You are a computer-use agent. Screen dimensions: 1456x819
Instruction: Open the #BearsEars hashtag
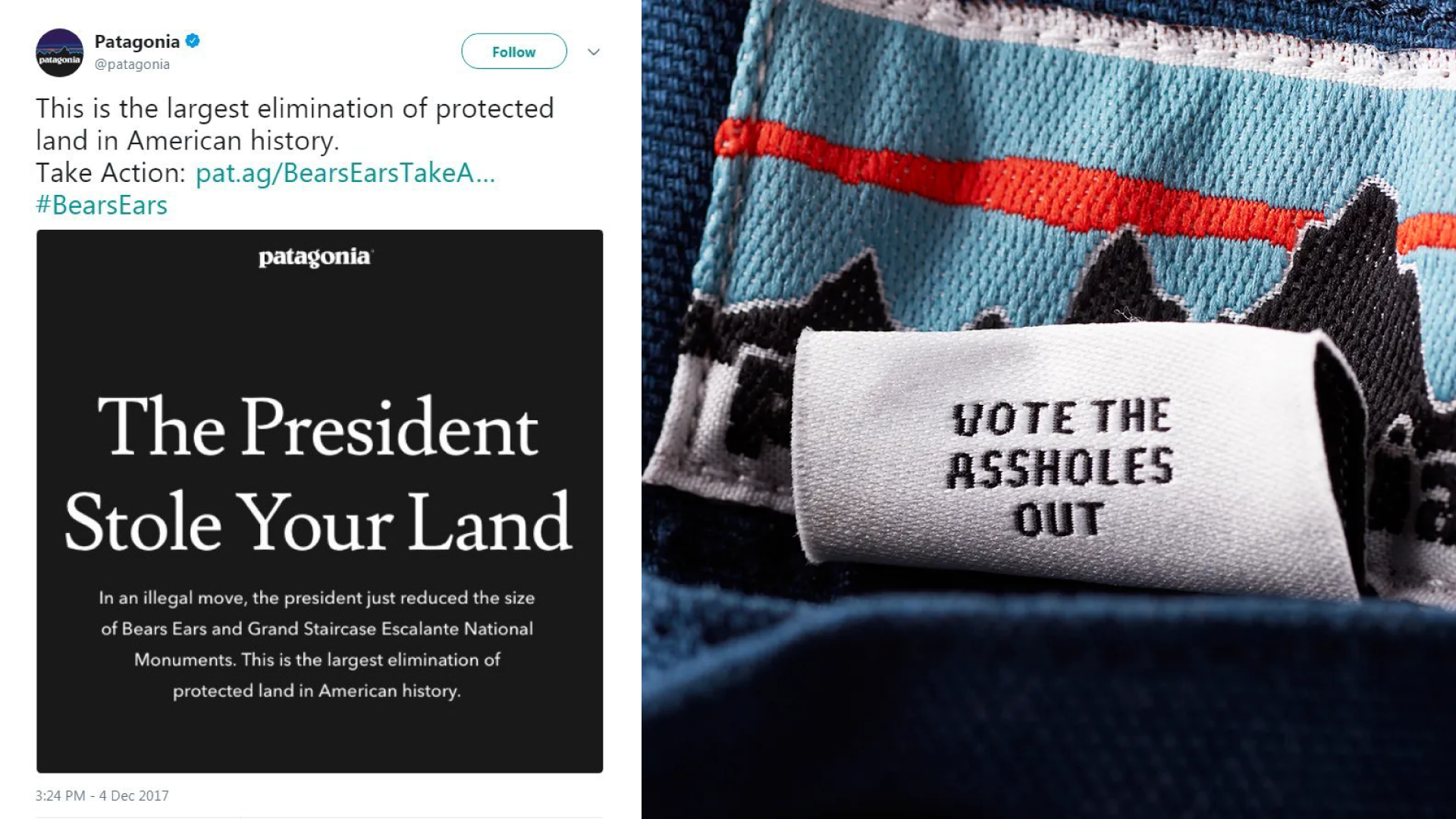(x=102, y=206)
